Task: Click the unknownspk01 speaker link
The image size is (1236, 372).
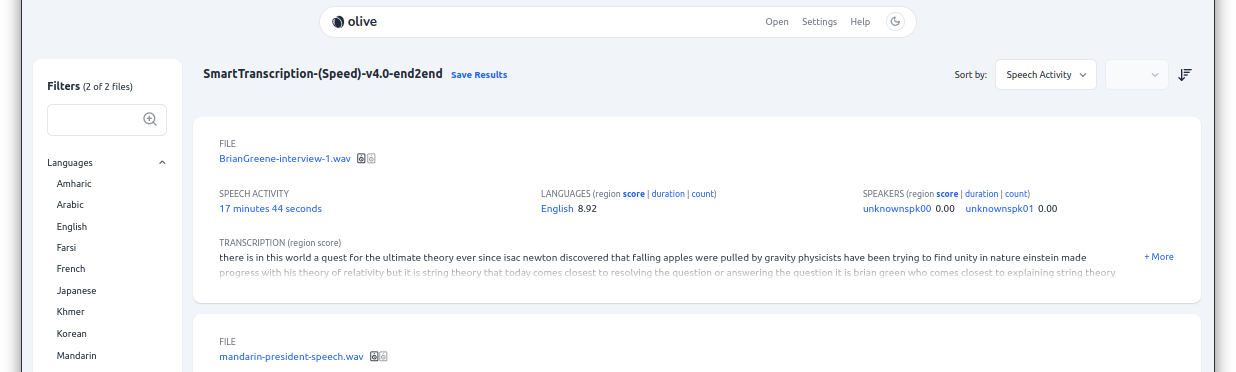Action: [x=999, y=209]
